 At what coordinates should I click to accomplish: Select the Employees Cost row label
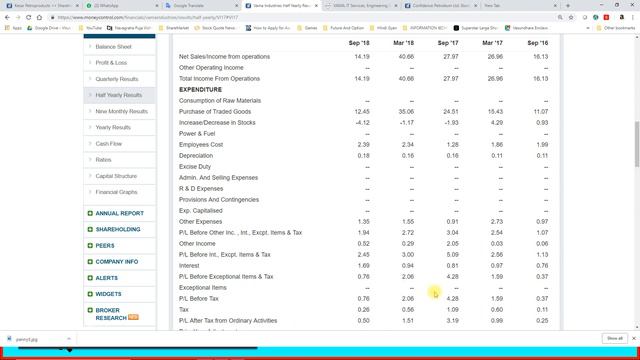click(x=201, y=144)
